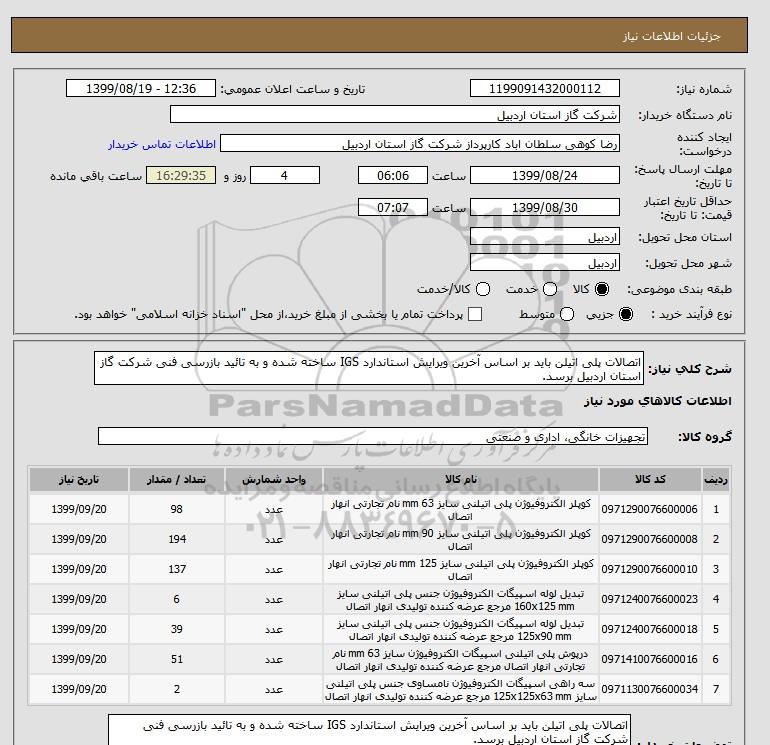Click the نام کالا column header
This screenshot has height=745, width=770.
pos(461,479)
